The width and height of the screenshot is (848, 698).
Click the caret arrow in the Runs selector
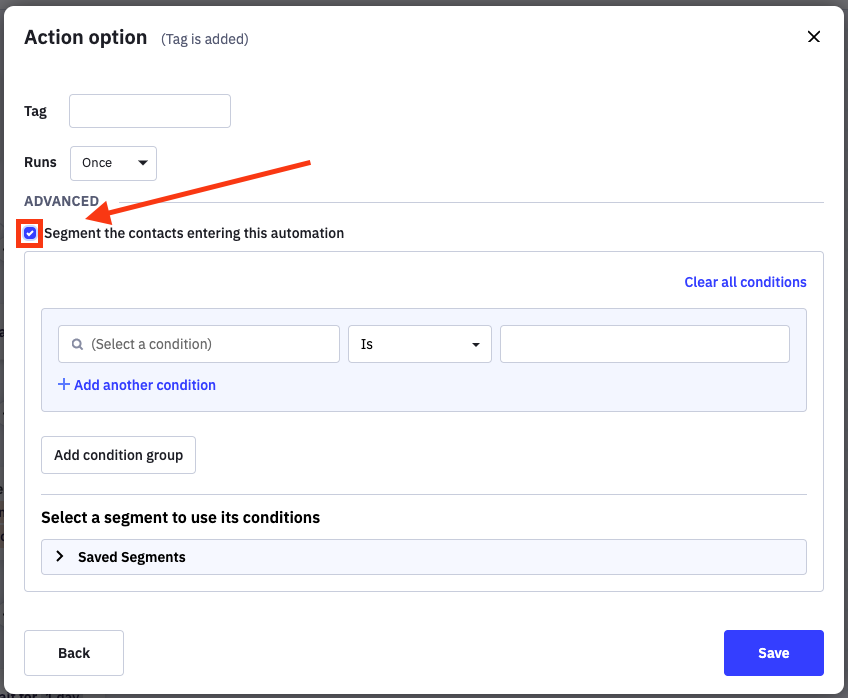(x=142, y=163)
